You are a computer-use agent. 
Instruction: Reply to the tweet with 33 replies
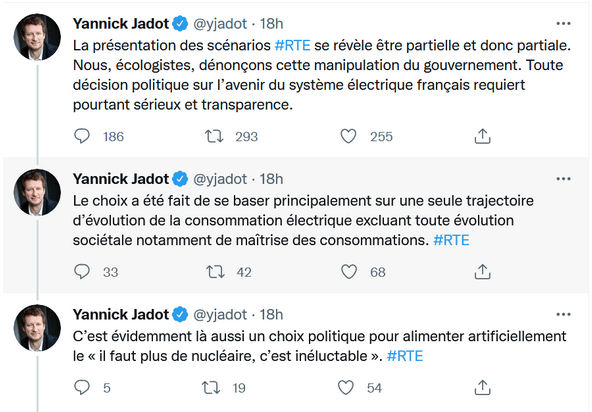pos(82,272)
